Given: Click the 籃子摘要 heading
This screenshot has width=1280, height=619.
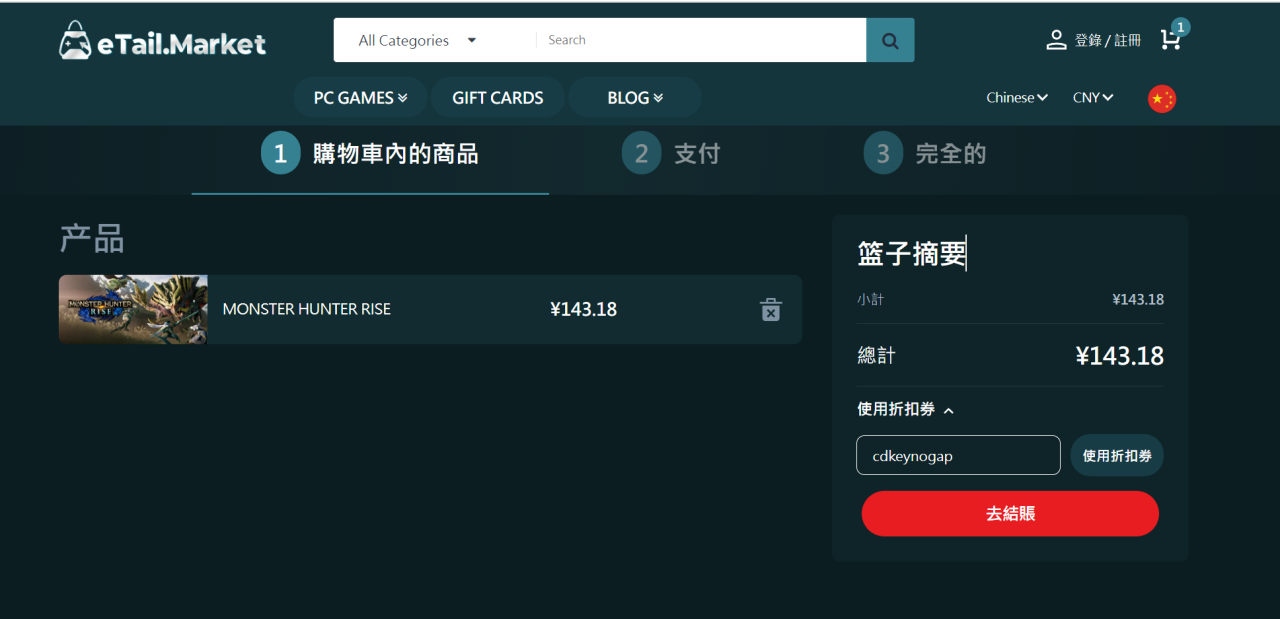Looking at the screenshot, I should tap(912, 254).
